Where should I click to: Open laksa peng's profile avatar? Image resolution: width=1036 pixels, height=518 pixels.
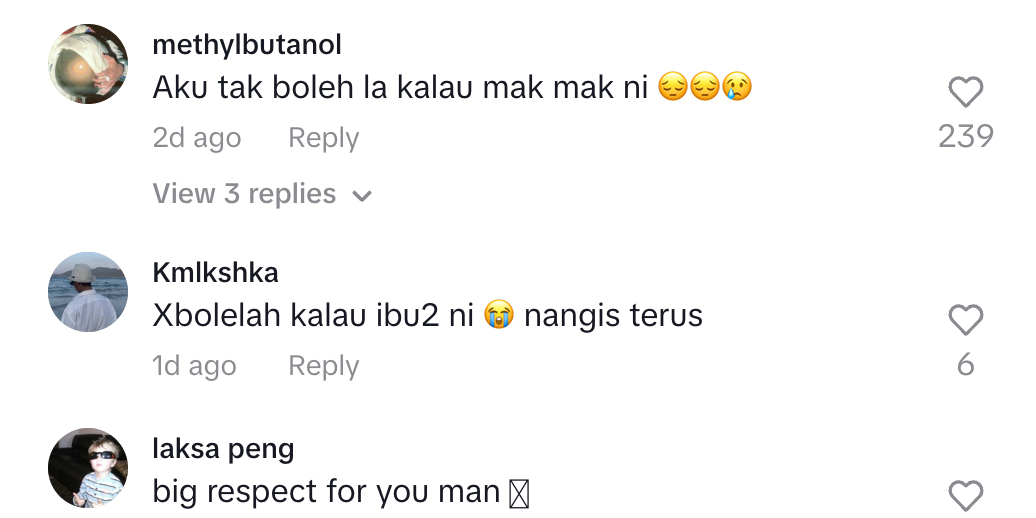tap(88, 468)
